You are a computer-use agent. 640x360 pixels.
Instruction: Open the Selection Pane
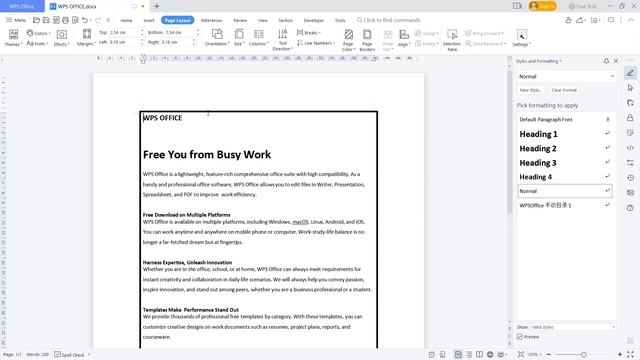point(451,40)
